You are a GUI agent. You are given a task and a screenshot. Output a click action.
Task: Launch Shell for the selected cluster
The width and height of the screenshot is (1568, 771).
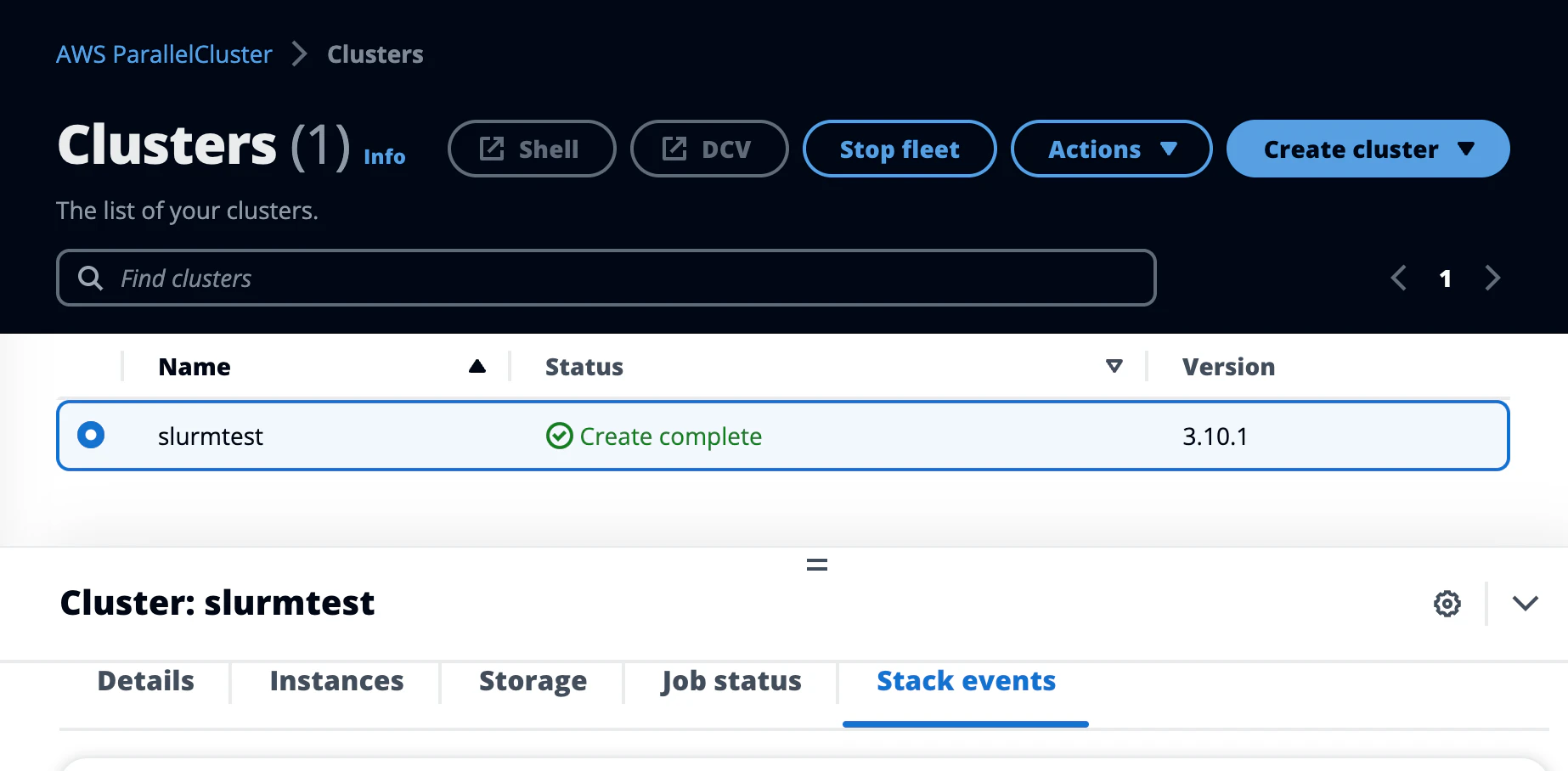[532, 149]
